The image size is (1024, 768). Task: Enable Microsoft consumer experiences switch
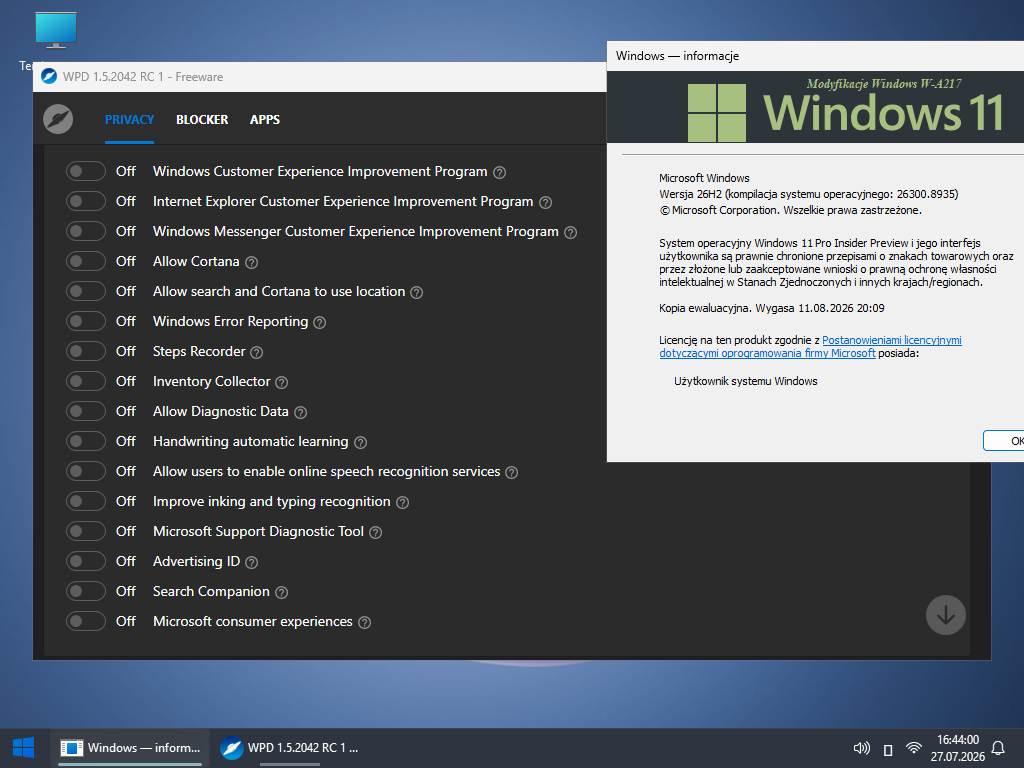pos(86,621)
